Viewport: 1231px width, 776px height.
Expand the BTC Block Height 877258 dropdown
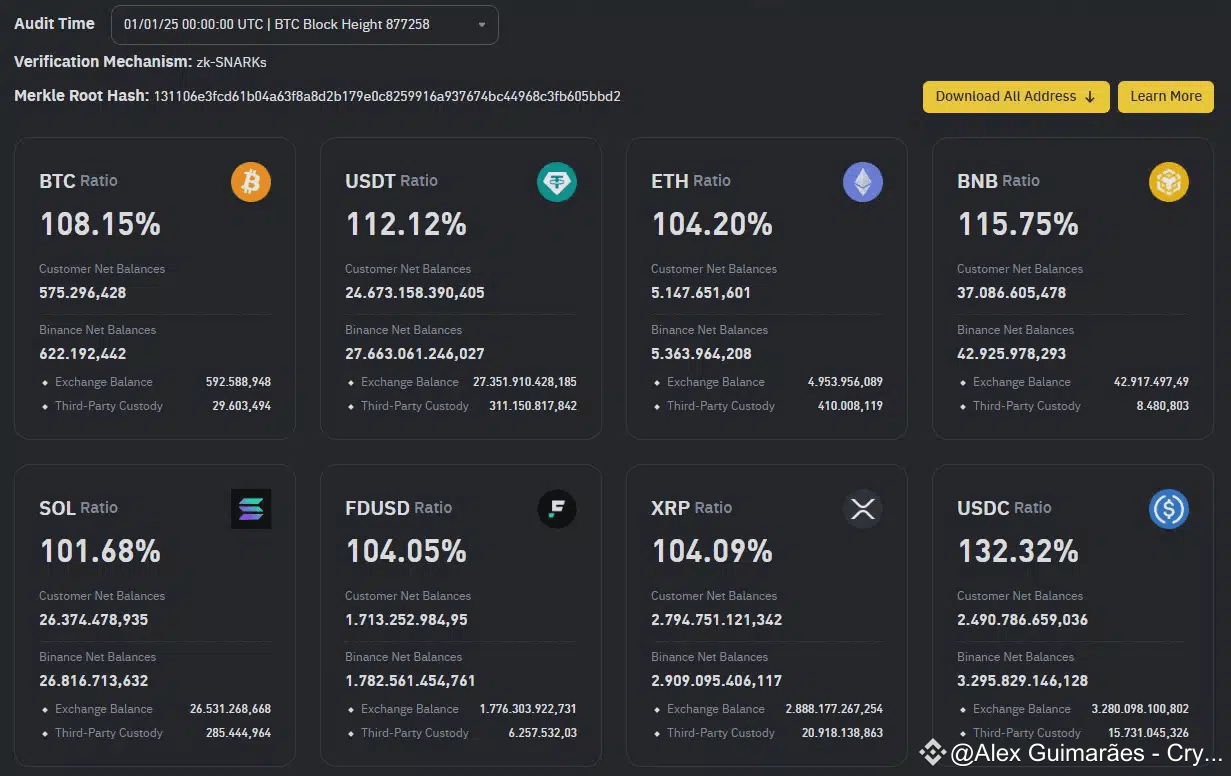304,24
